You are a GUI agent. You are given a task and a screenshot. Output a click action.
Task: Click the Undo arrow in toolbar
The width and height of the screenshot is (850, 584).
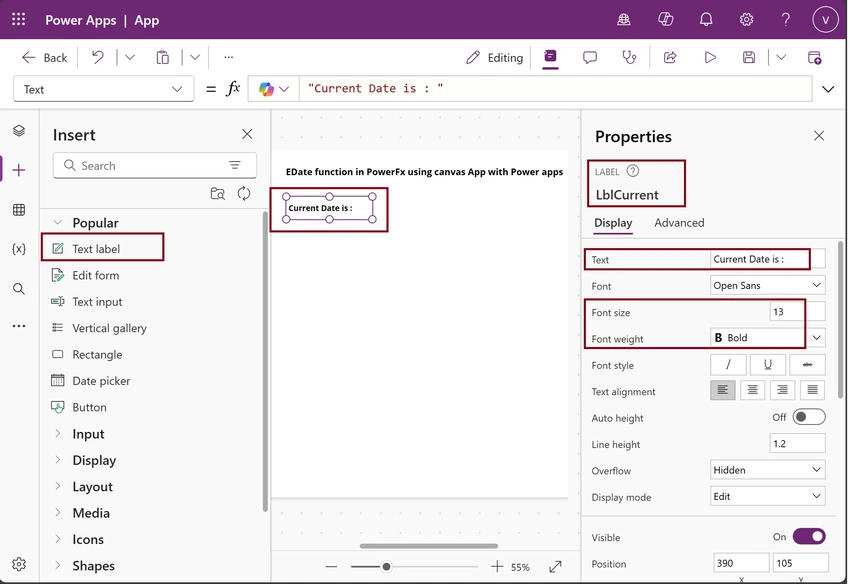(98, 57)
